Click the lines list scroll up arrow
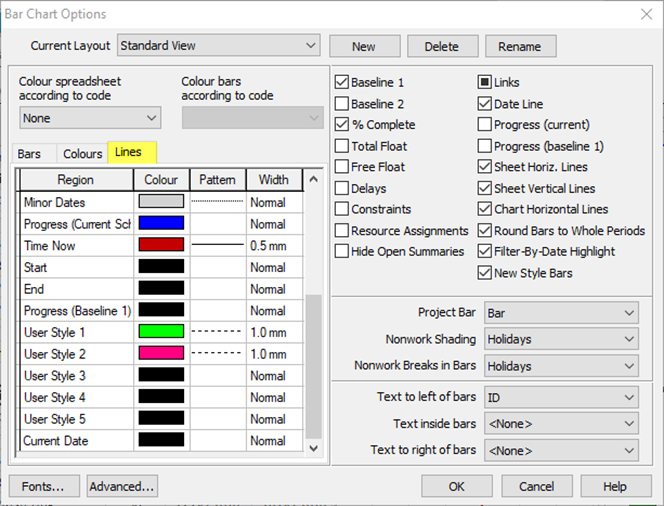 pyautogui.click(x=313, y=179)
